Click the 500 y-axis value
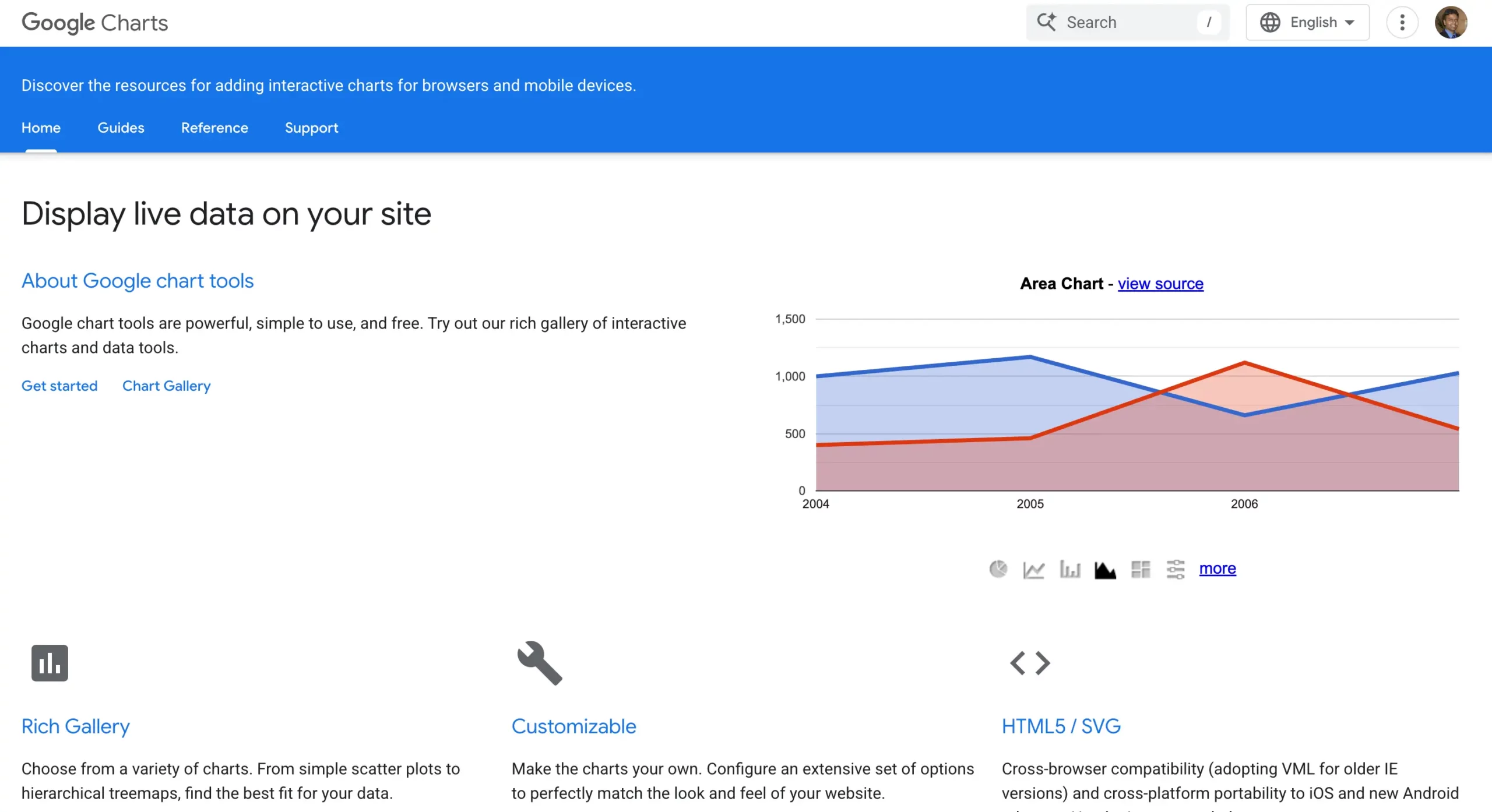Viewport: 1492px width, 812px height. [x=795, y=434]
